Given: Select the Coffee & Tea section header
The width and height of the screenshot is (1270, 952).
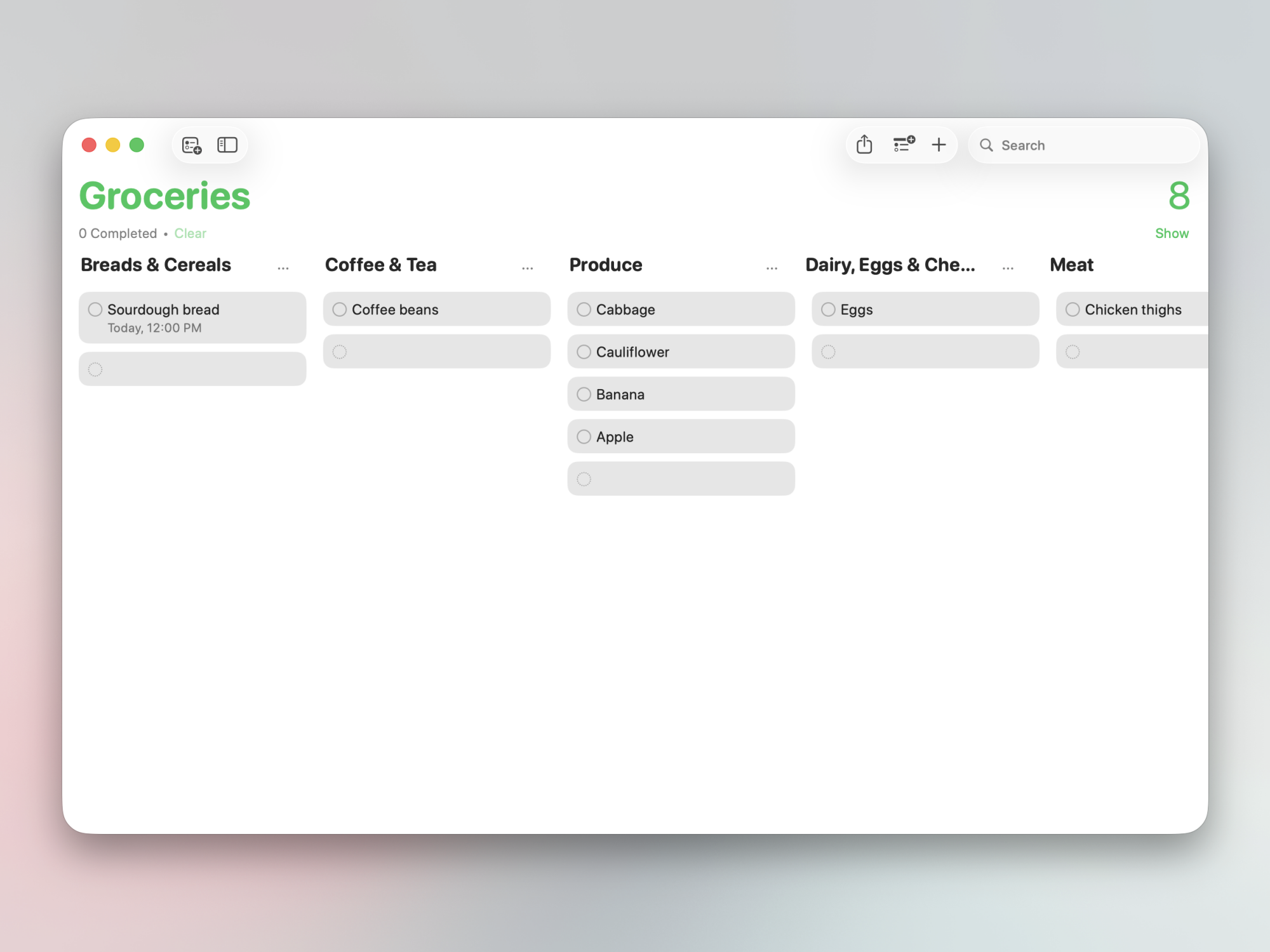Looking at the screenshot, I should tap(381, 265).
